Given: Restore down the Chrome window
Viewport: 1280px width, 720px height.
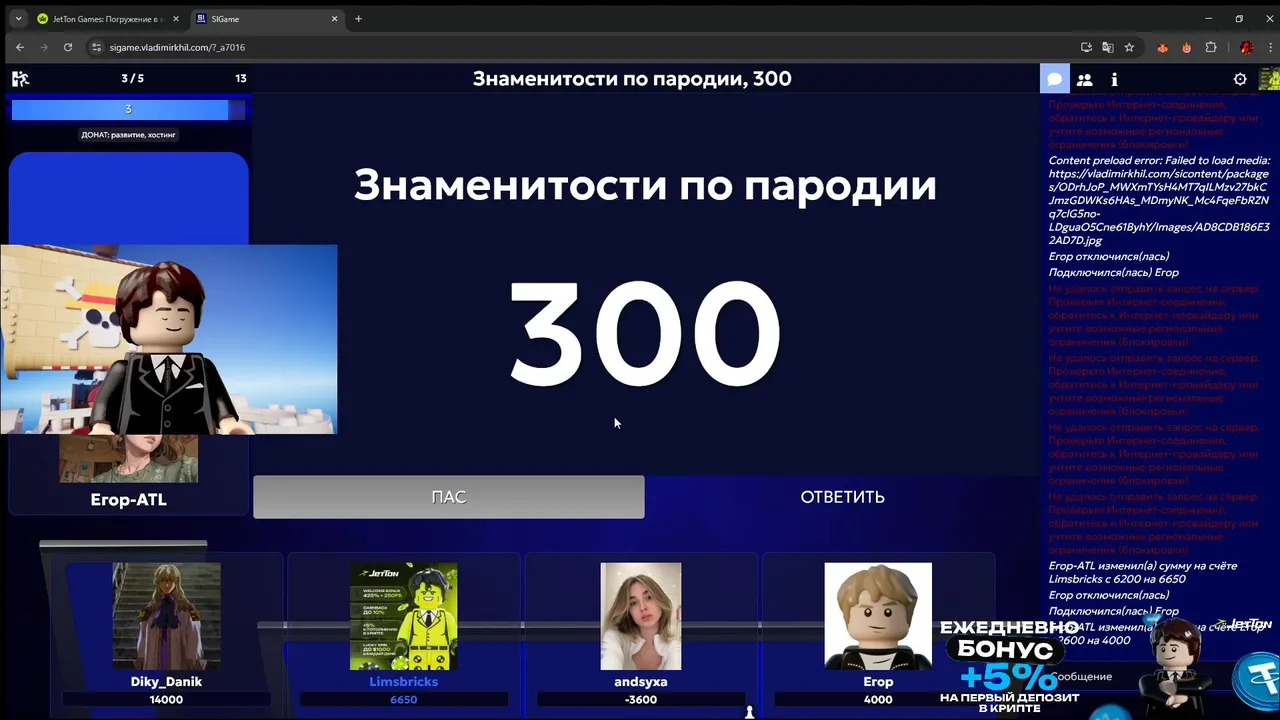Looking at the screenshot, I should [x=1239, y=18].
